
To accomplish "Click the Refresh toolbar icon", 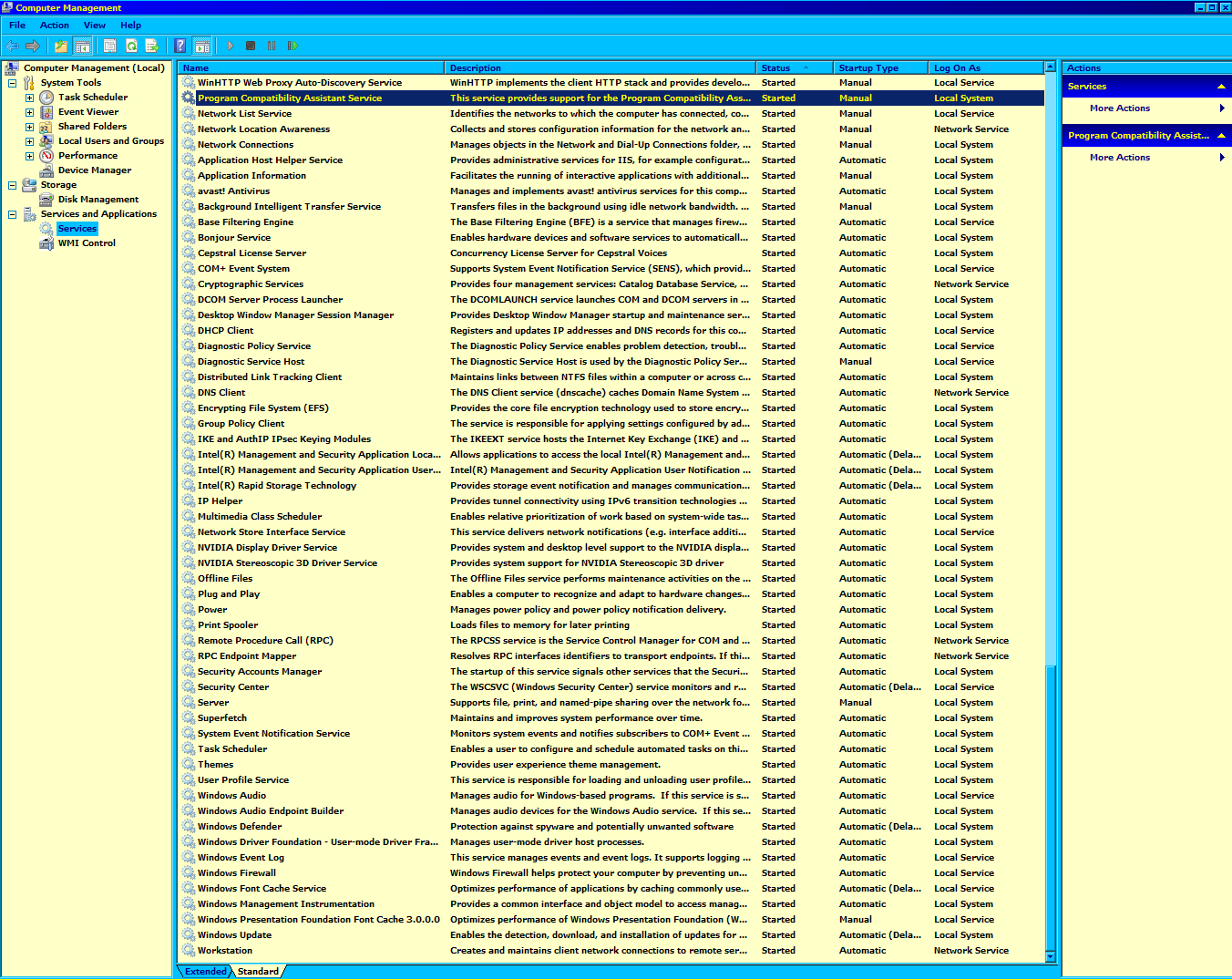I will (131, 46).
